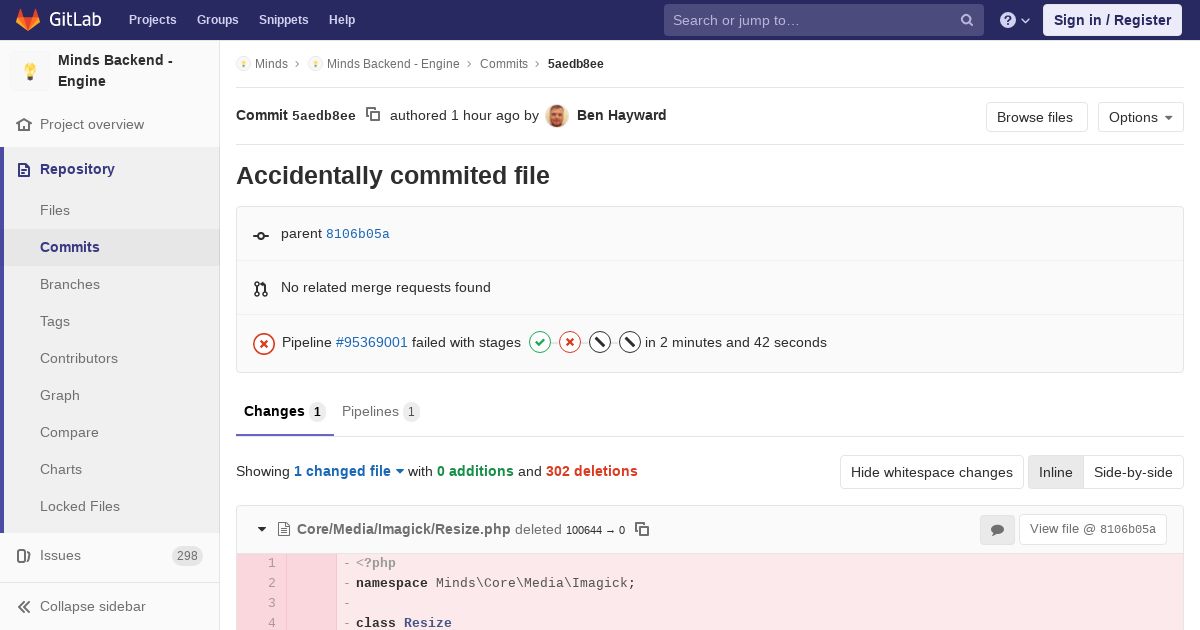1200x630 pixels.
Task: Click the parent commit graph icon
Action: pyautogui.click(x=261, y=235)
